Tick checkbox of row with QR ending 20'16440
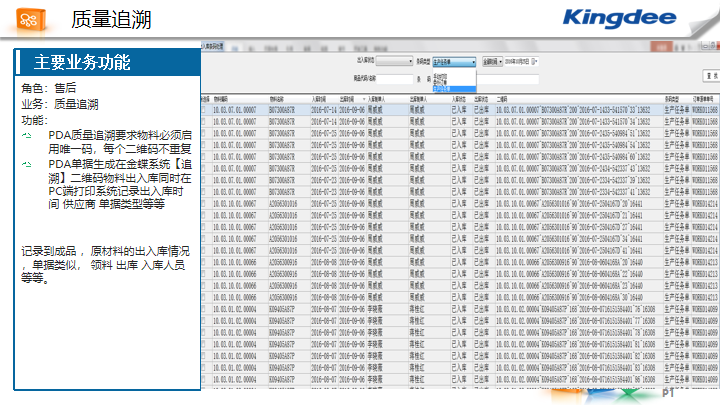Screen dimensions: 720x405 coord(203,262)
